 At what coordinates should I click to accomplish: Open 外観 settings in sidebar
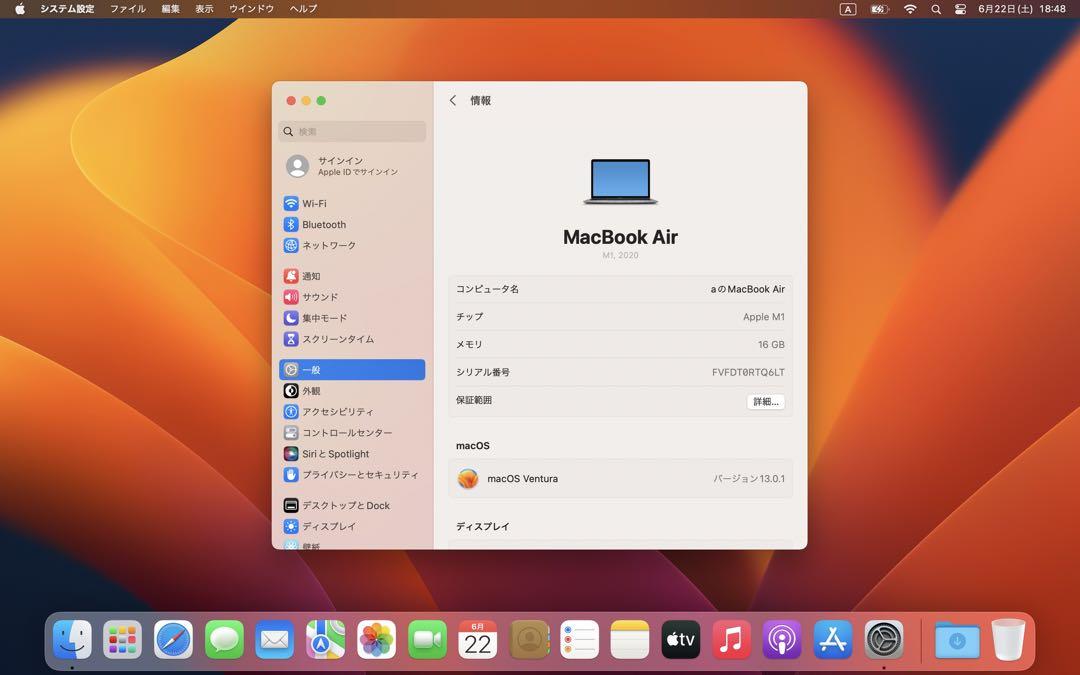click(352, 391)
